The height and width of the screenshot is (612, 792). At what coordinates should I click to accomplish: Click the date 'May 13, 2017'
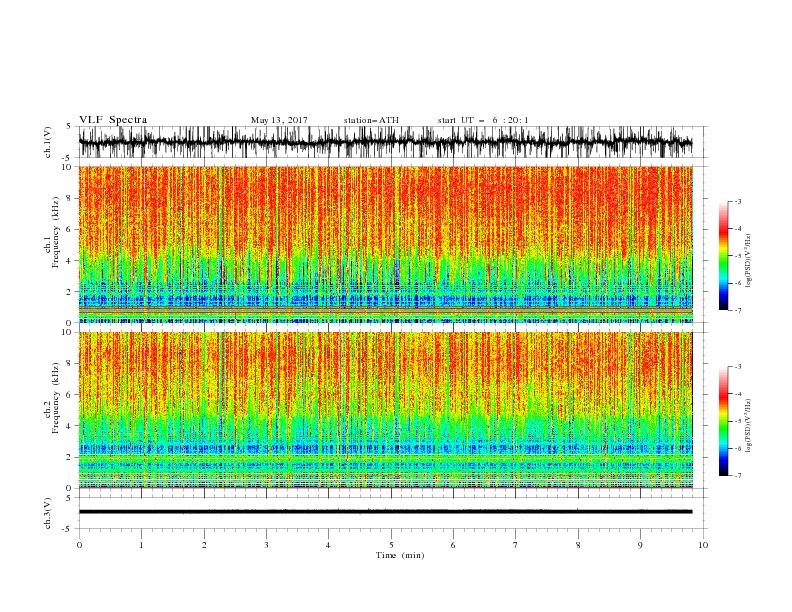[x=279, y=120]
